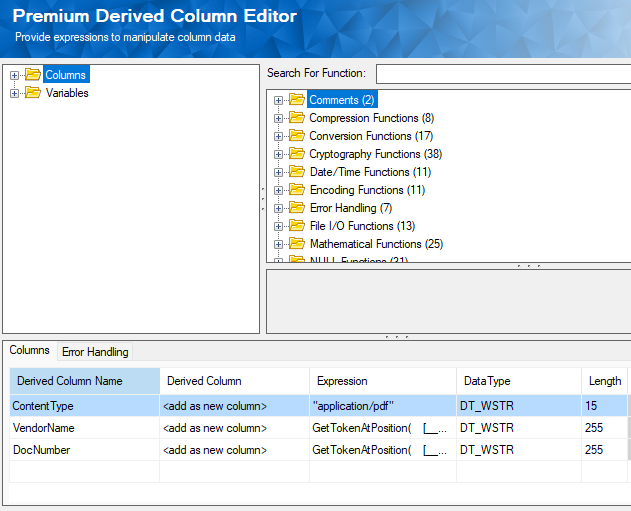Screen dimensions: 631x511
Task: Click the Error Handling folder icon in function tree
Action: pyautogui.click(x=297, y=208)
